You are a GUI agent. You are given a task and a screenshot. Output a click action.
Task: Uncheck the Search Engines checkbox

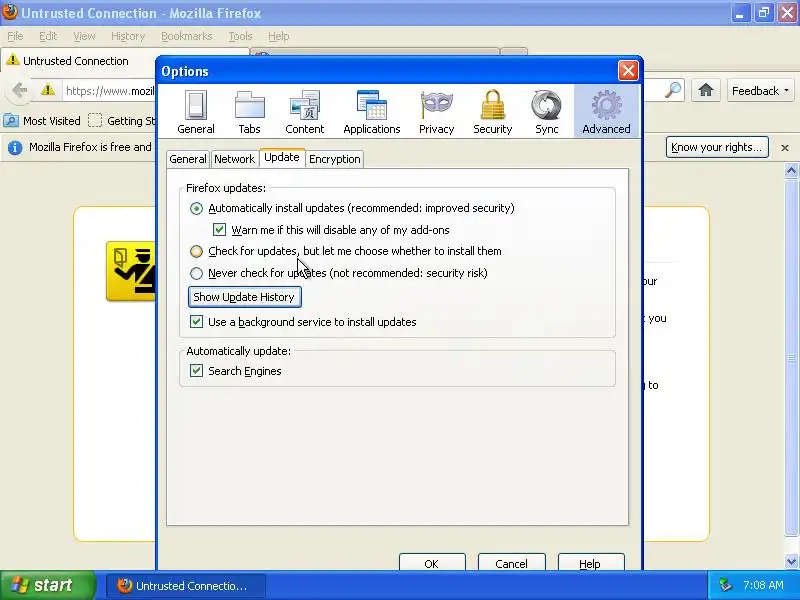pyautogui.click(x=196, y=370)
